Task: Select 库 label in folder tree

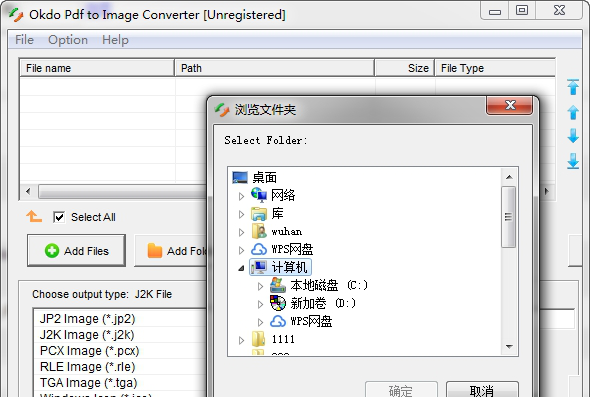Action: coord(277,213)
